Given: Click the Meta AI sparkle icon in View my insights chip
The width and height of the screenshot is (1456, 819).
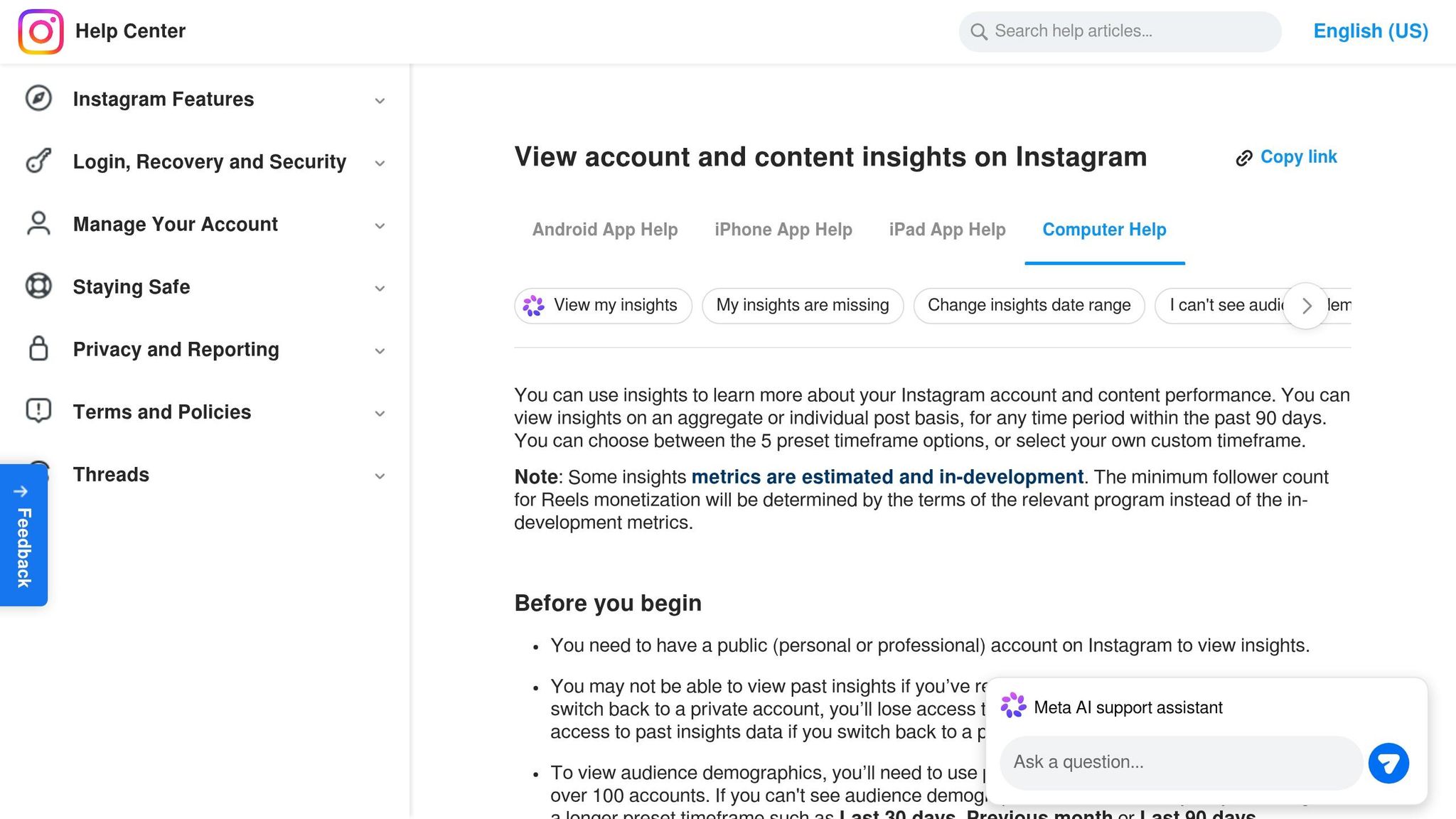Looking at the screenshot, I should tap(534, 306).
